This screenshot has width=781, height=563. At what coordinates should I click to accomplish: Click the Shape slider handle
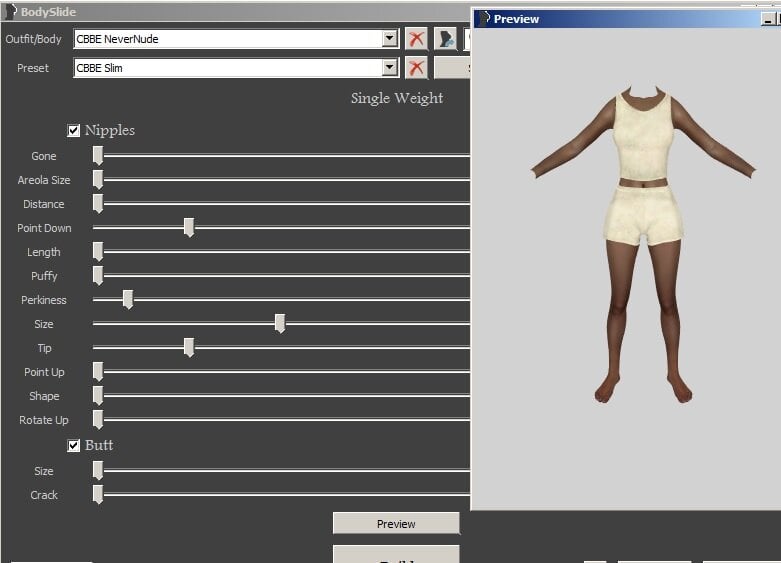point(98,396)
